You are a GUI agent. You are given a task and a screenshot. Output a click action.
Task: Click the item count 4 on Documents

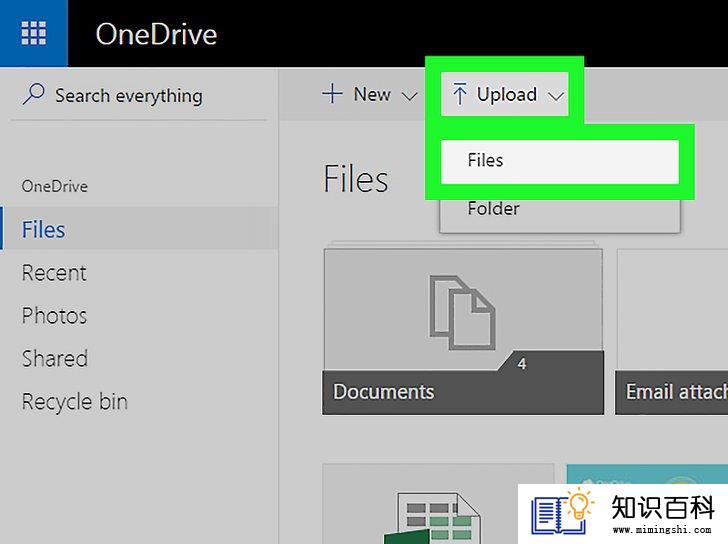[522, 363]
